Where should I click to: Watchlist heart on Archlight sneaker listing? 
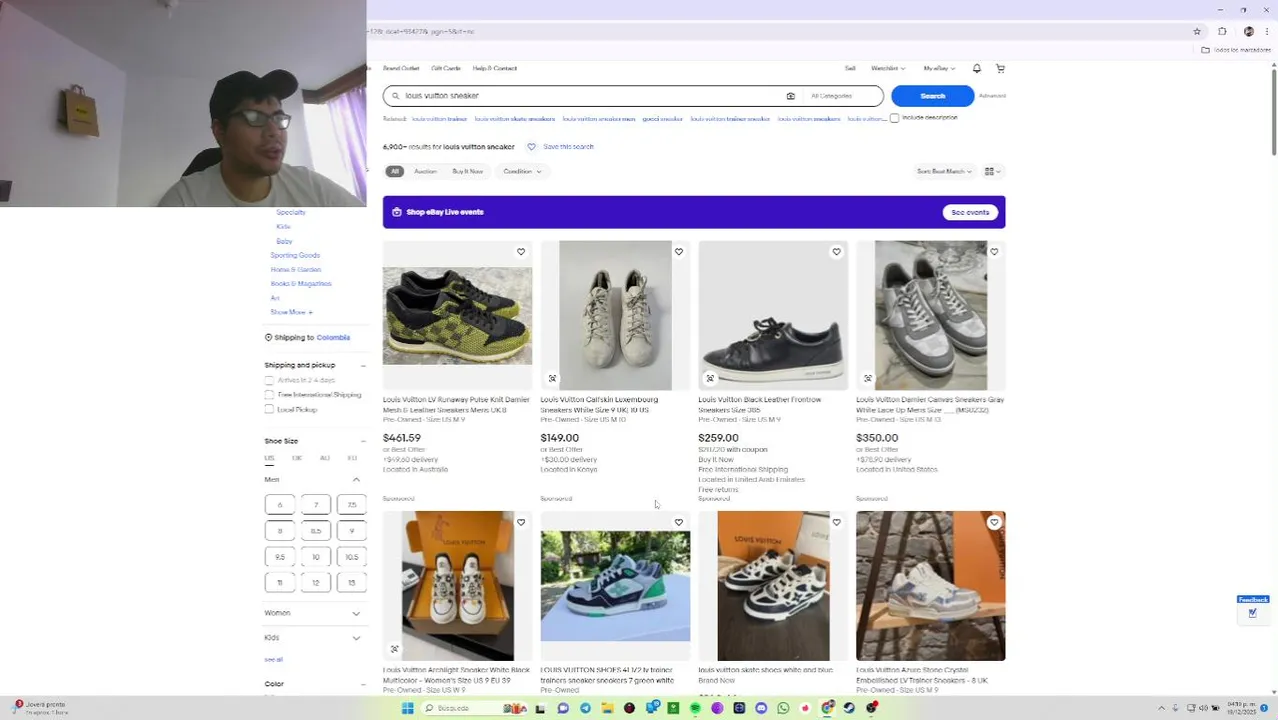pos(520,522)
